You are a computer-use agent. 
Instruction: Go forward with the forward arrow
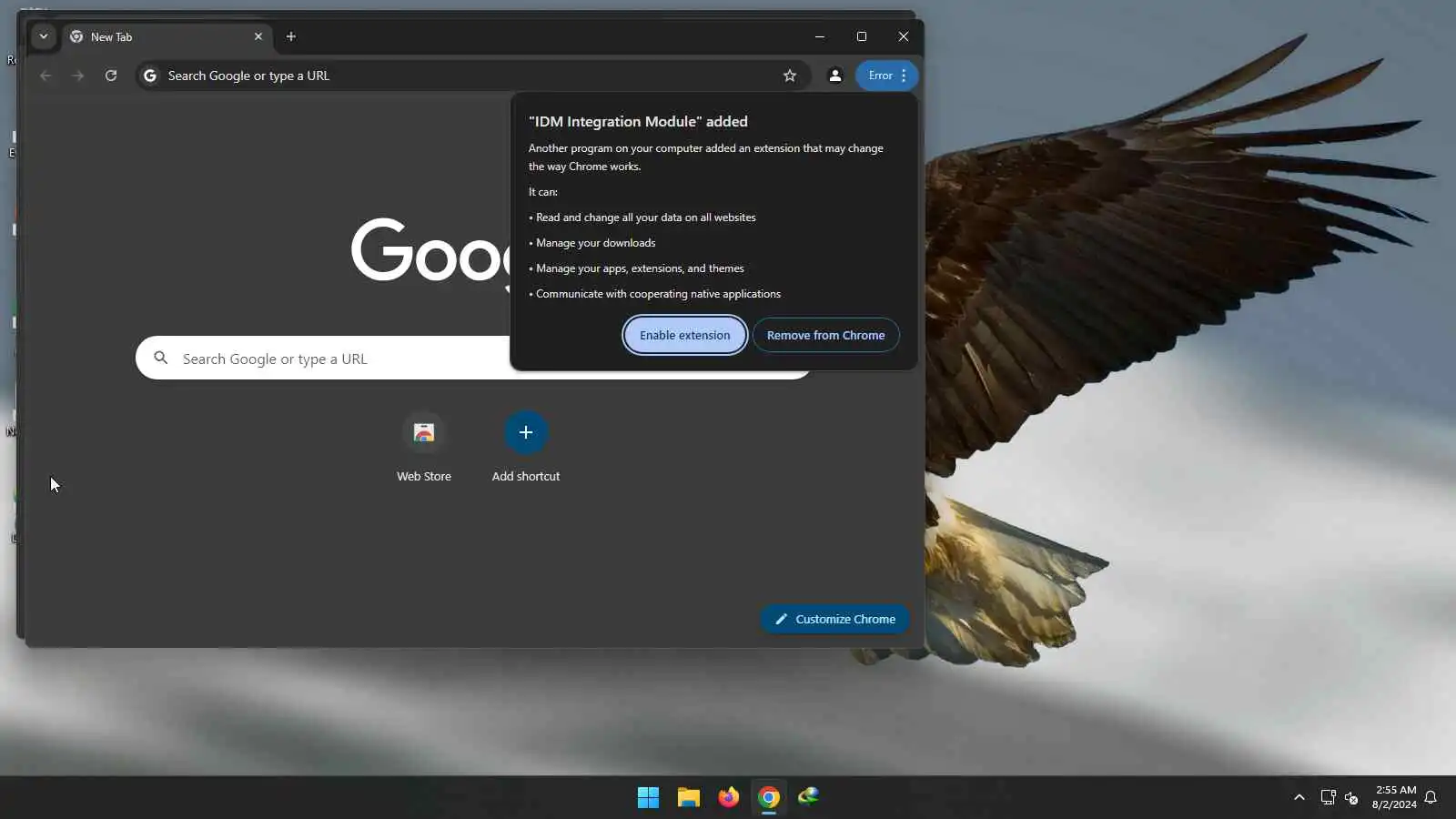click(78, 76)
